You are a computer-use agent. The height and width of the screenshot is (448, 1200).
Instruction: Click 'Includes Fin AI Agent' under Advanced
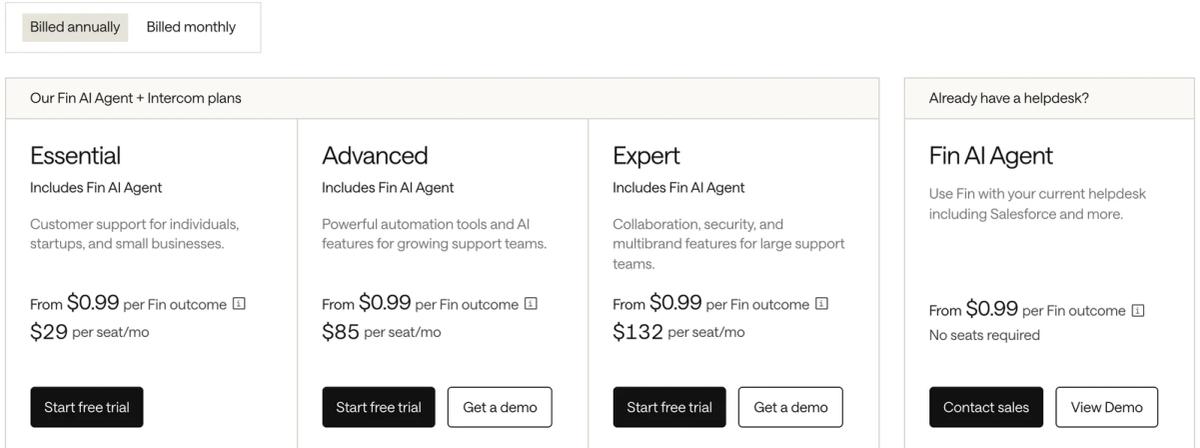(388, 187)
